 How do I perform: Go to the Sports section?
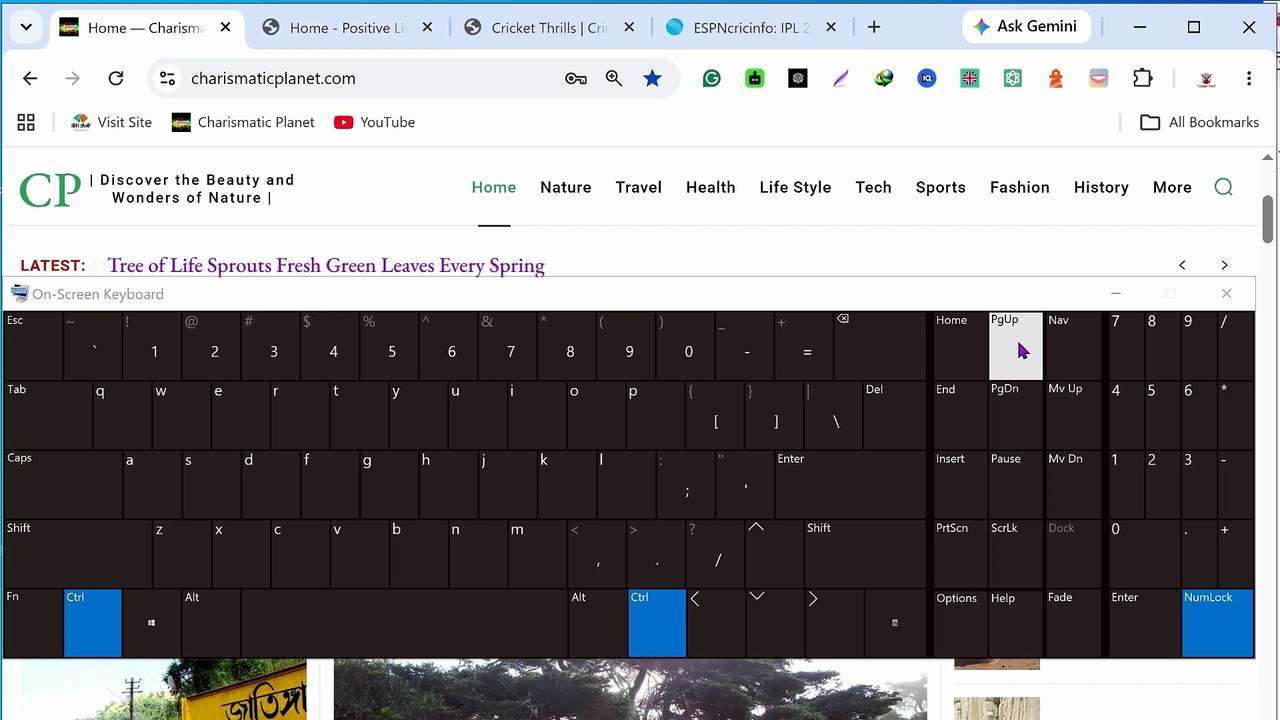point(941,187)
